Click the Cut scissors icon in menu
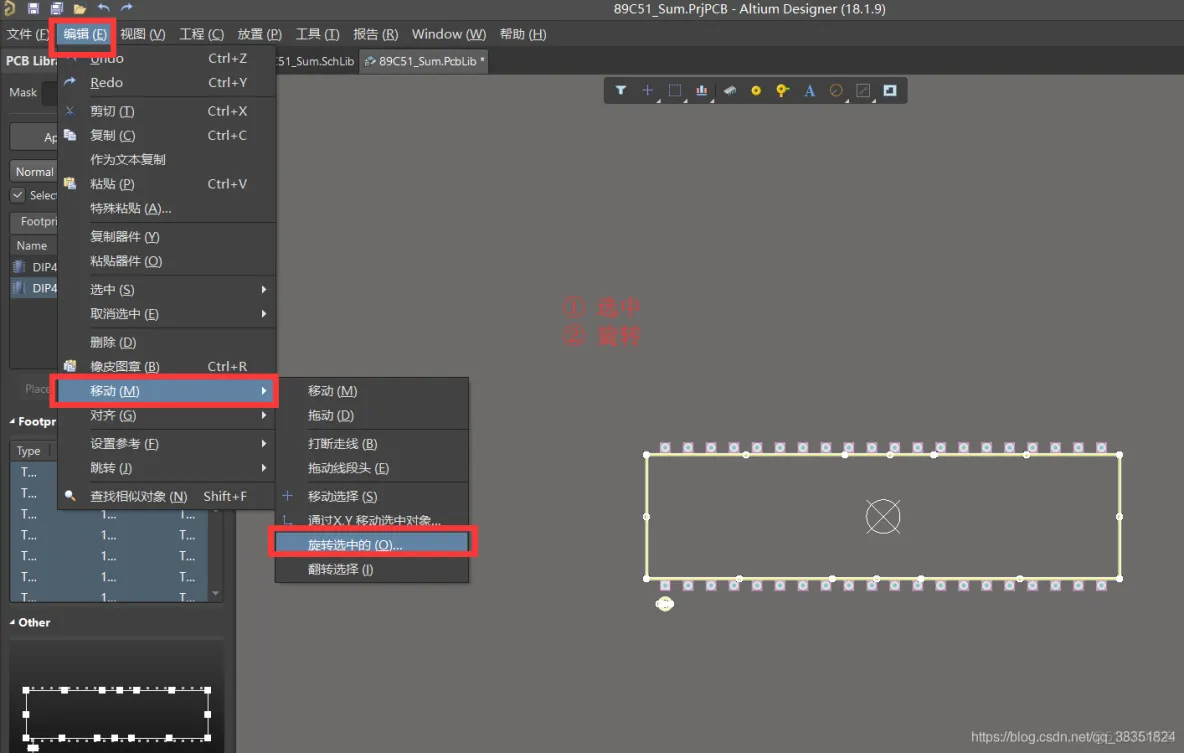The height and width of the screenshot is (753, 1184). (70, 111)
